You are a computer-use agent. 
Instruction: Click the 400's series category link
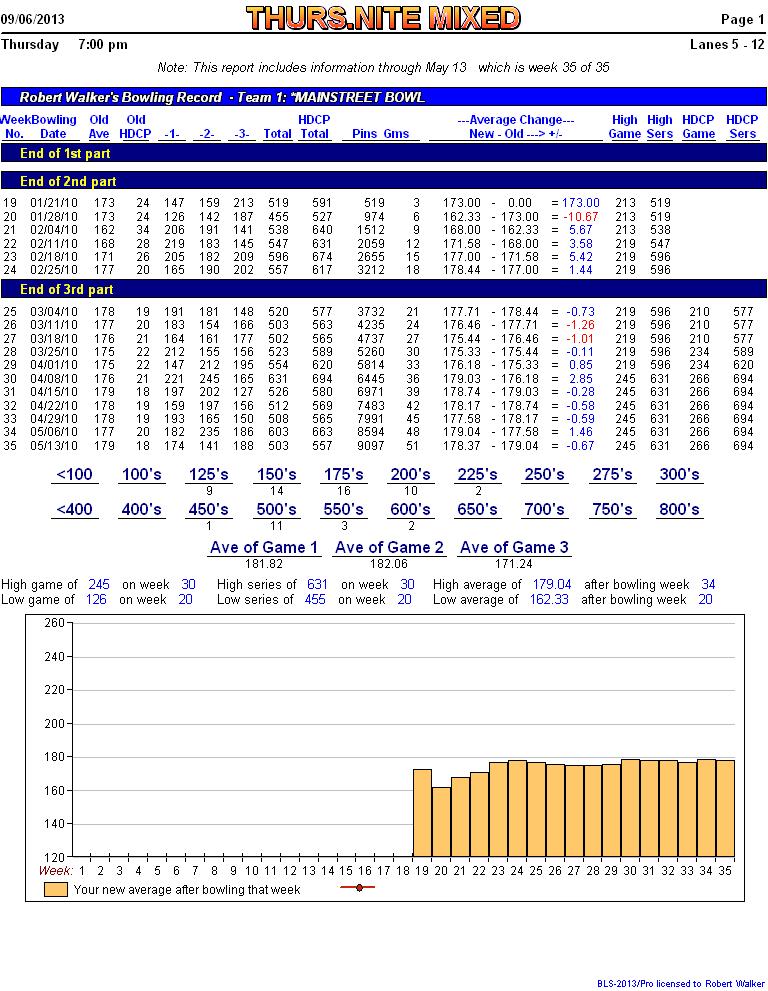click(x=142, y=509)
